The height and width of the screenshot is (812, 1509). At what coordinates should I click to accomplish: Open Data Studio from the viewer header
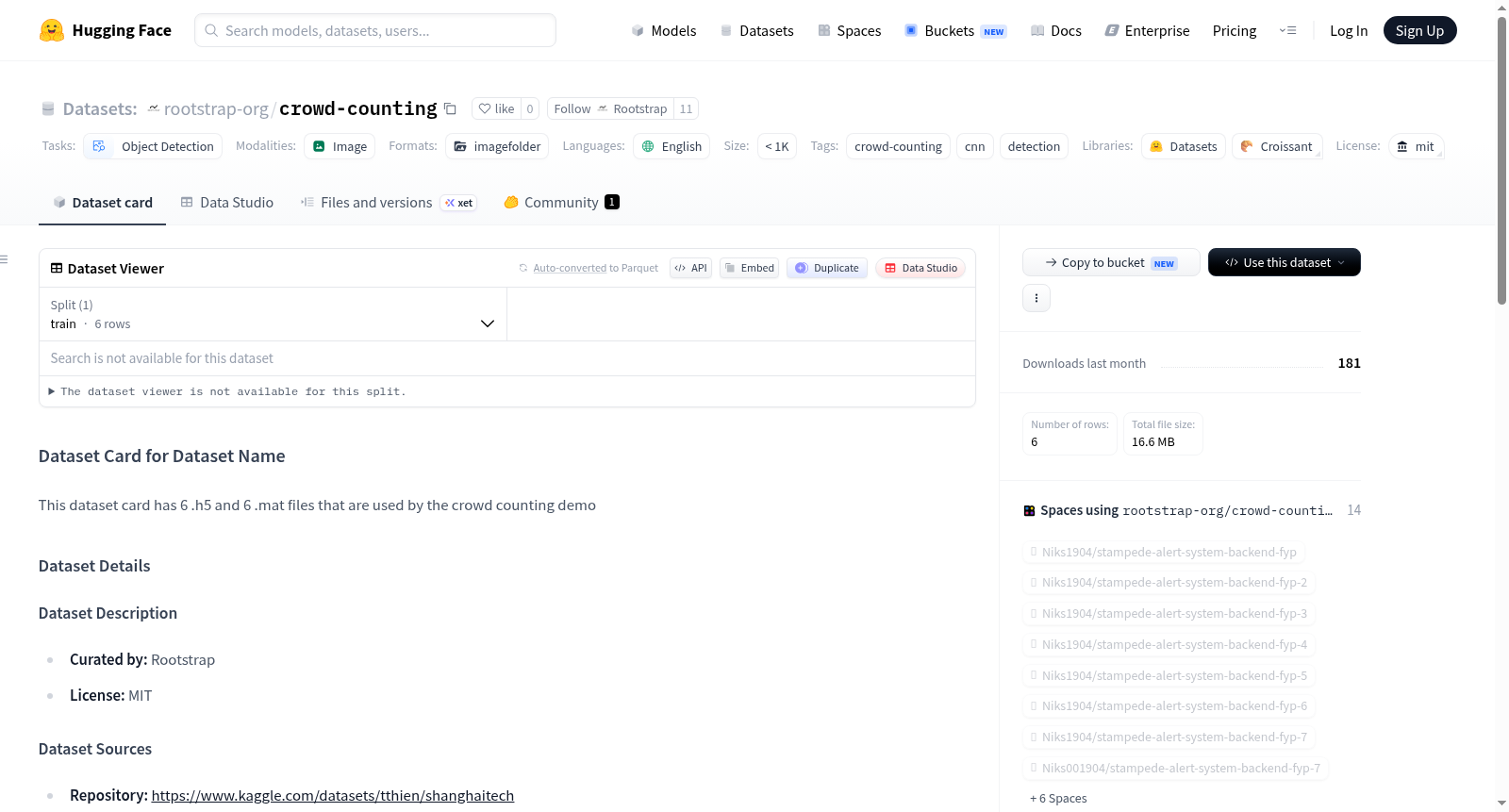(x=920, y=268)
